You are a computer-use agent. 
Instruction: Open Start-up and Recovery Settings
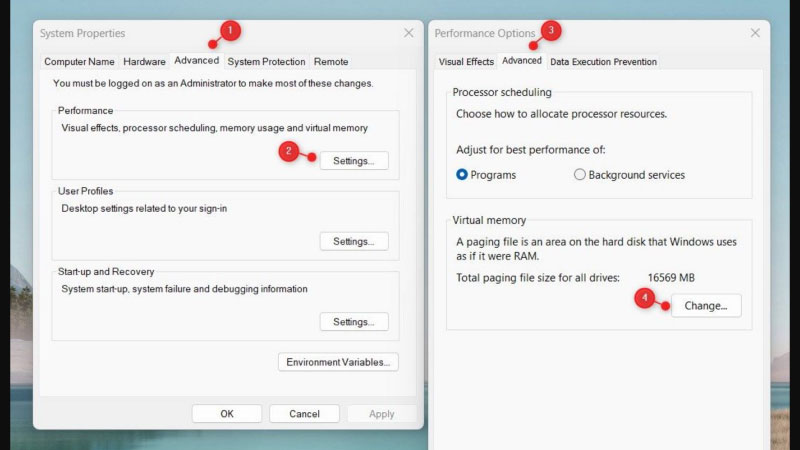point(354,322)
